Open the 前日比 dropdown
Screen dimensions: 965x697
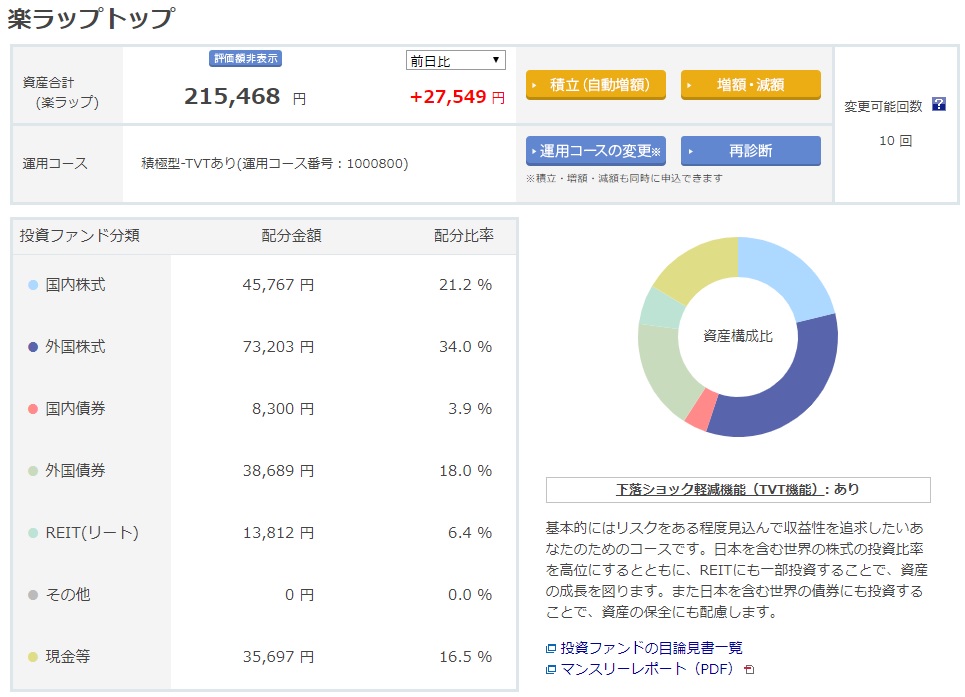click(455, 60)
